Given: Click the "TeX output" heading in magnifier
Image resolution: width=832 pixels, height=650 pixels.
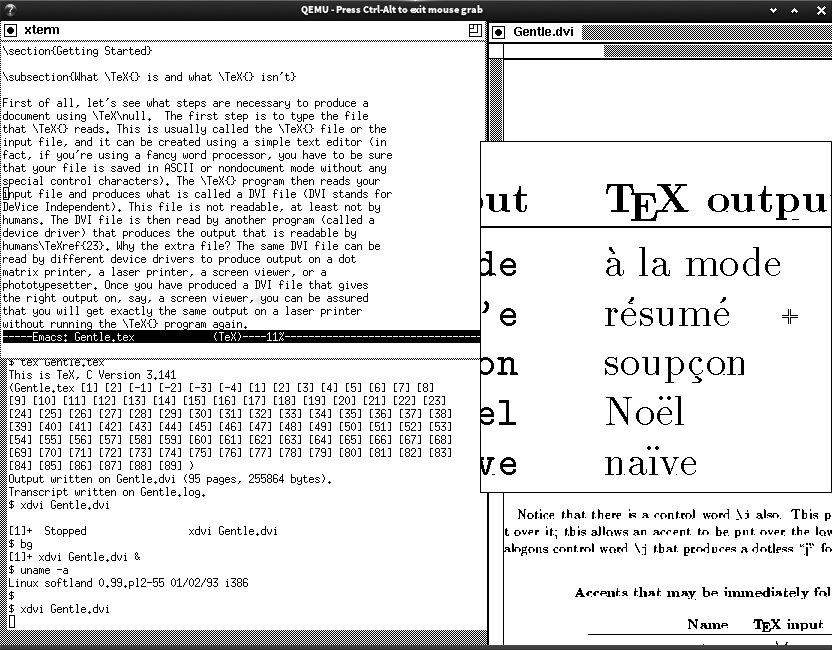Looking at the screenshot, I should [x=718, y=201].
